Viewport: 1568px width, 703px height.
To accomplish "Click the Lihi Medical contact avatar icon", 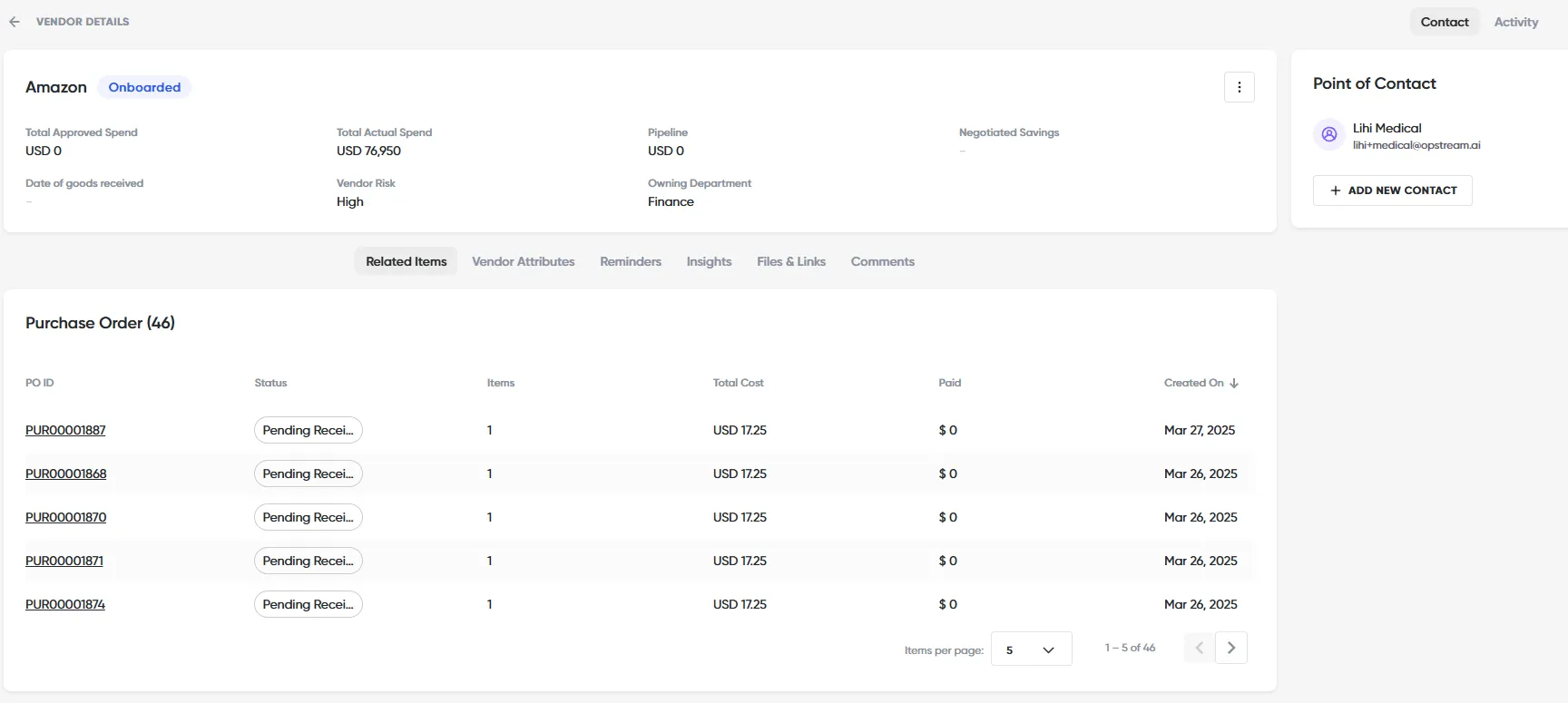I will (x=1328, y=134).
